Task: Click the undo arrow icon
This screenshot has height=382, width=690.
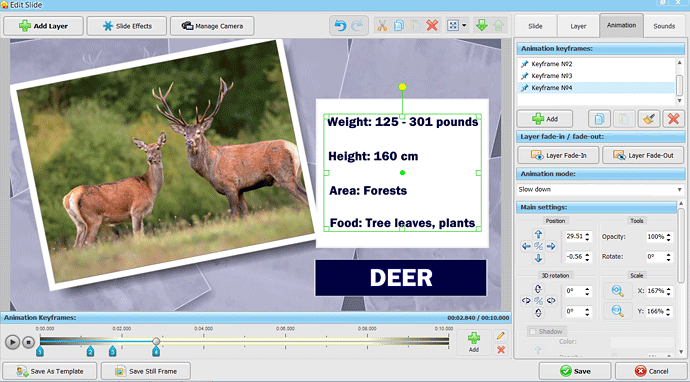Action: (x=340, y=26)
